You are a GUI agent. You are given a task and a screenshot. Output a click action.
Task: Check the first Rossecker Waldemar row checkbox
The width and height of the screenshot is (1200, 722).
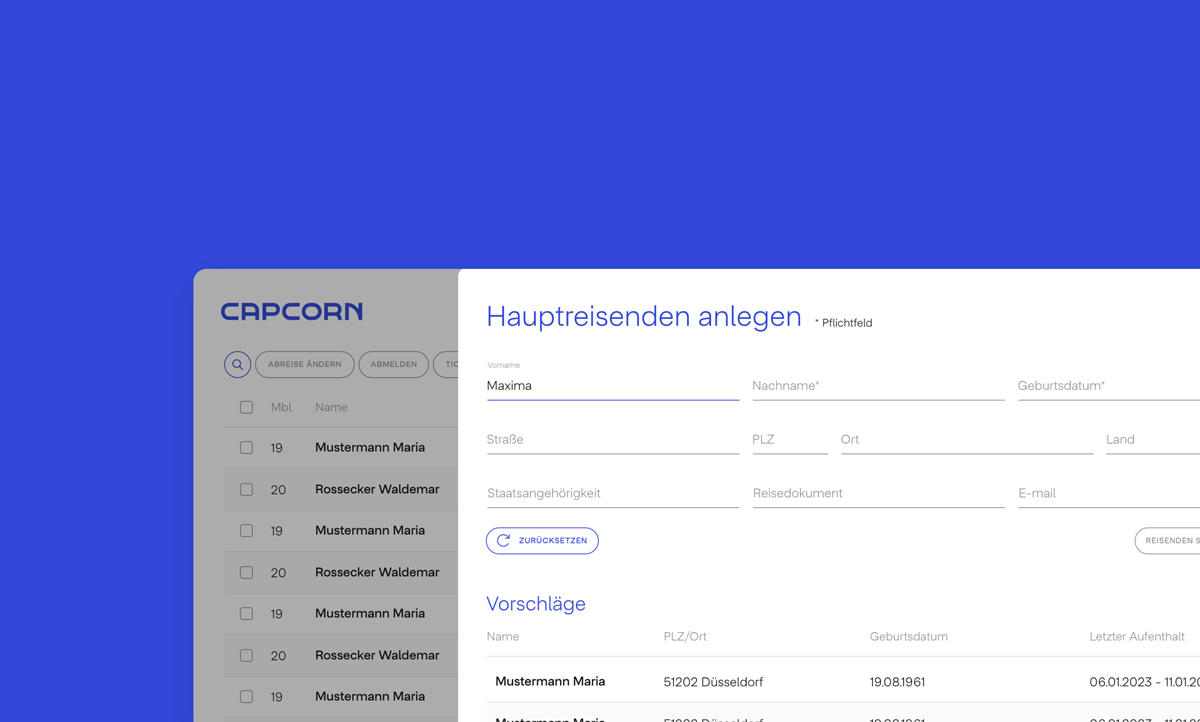pyautogui.click(x=246, y=490)
